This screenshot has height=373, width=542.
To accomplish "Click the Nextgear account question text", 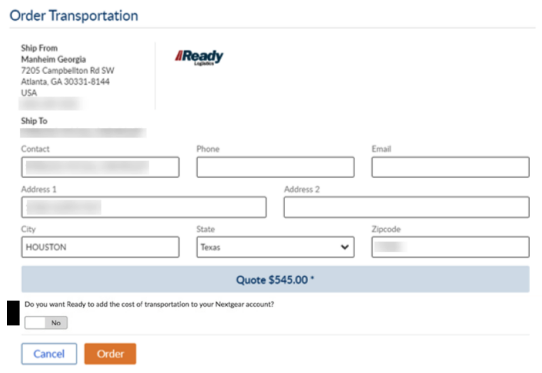I will coord(149,304).
